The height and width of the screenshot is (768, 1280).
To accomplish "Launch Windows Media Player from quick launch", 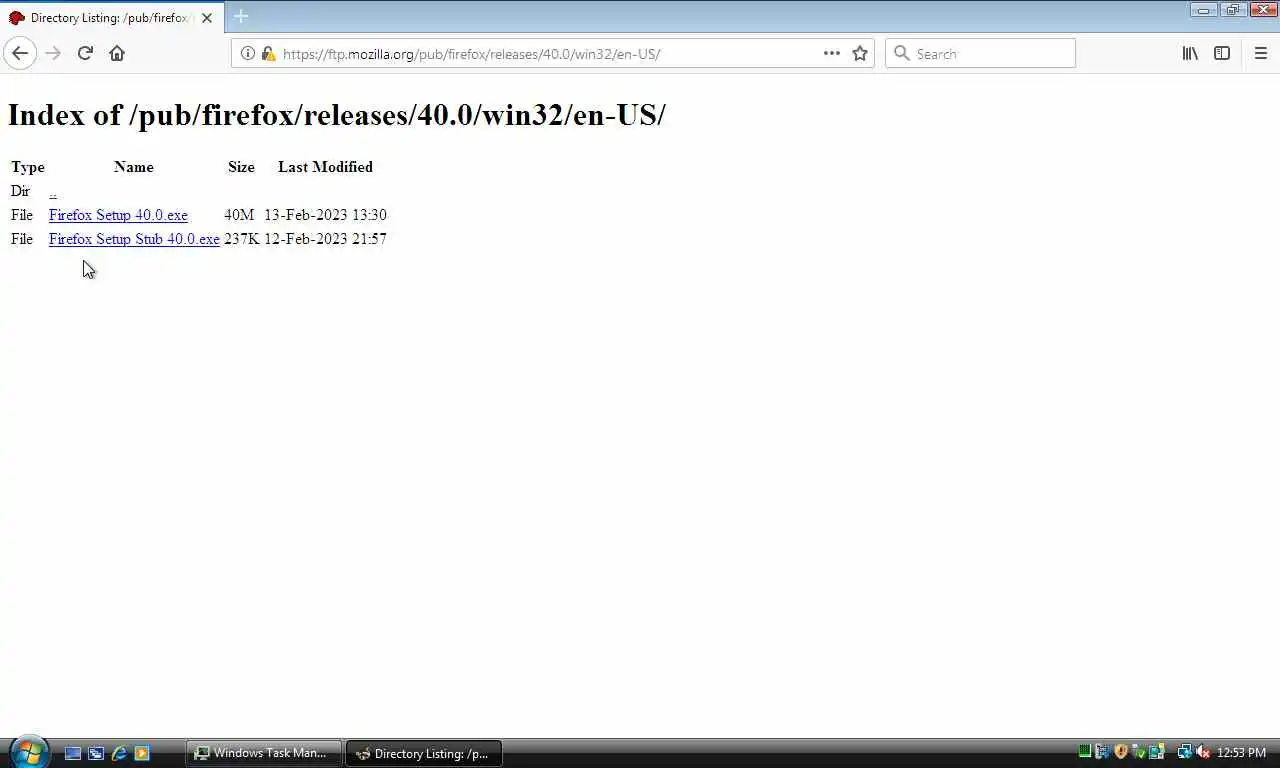I will (142, 753).
